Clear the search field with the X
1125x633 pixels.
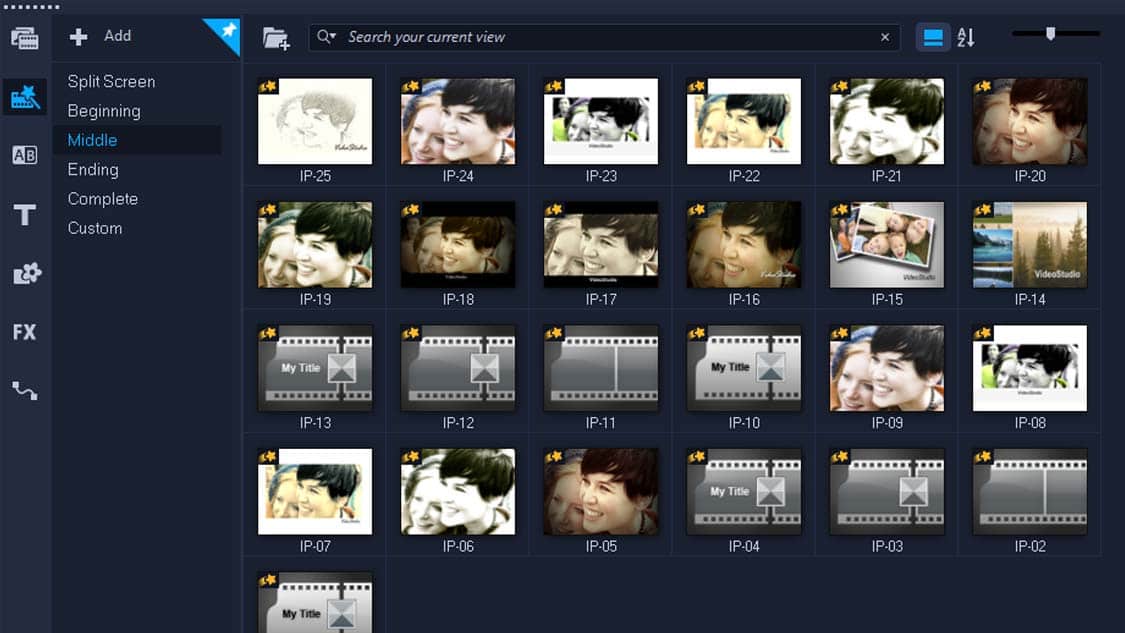(x=885, y=37)
